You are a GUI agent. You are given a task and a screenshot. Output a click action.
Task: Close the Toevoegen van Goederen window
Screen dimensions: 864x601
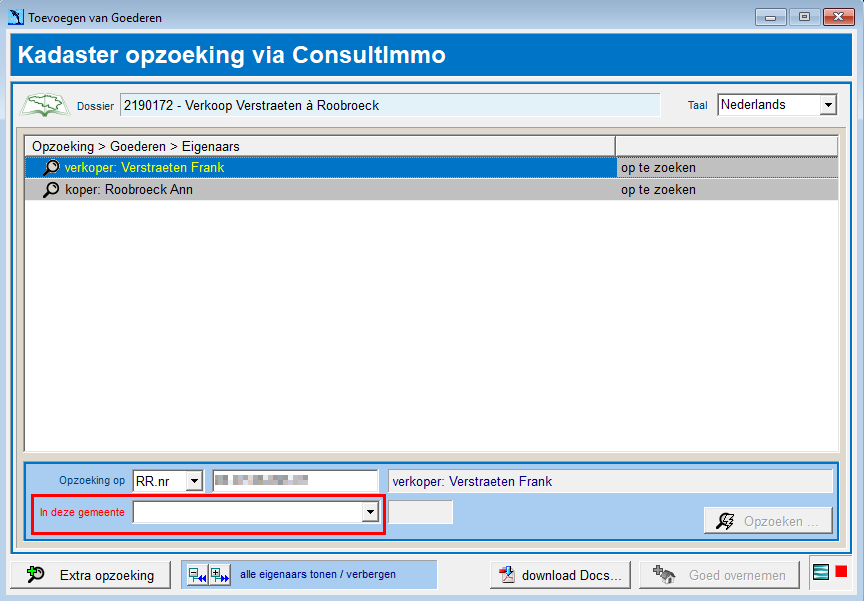[839, 17]
